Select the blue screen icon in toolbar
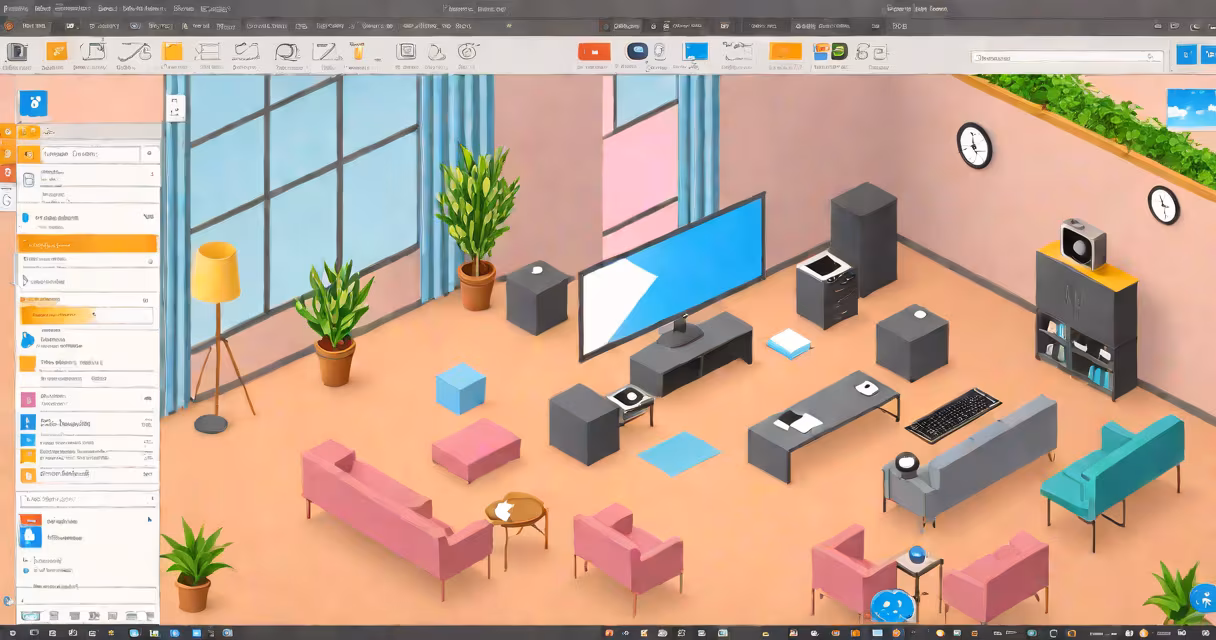Image resolution: width=1216 pixels, height=640 pixels. [x=694, y=51]
